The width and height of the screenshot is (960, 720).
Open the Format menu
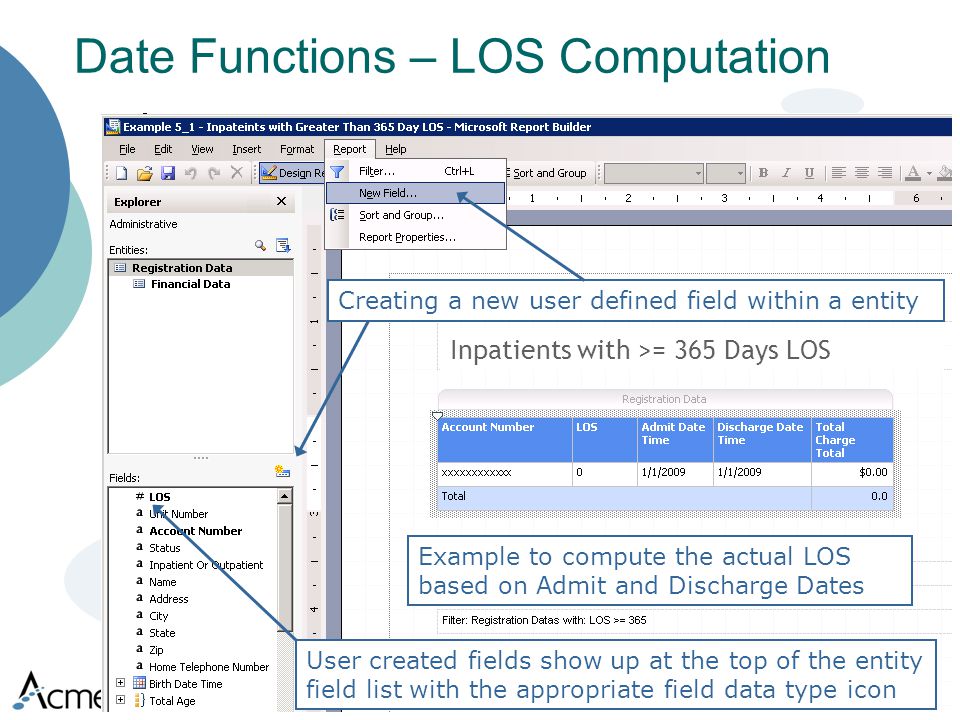(297, 149)
